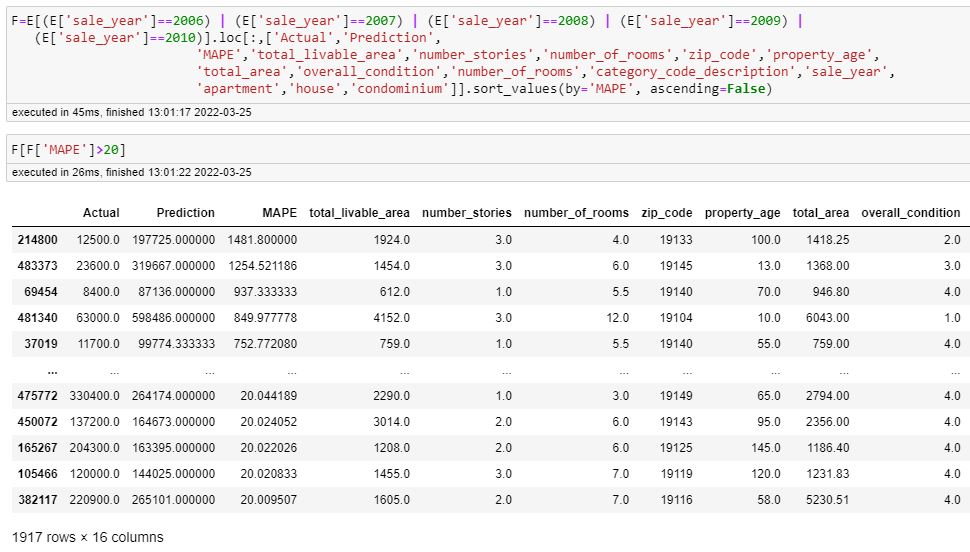Screen dimensions: 970x552
Task: Click Prediction value 598486.000000
Action: (x=173, y=317)
